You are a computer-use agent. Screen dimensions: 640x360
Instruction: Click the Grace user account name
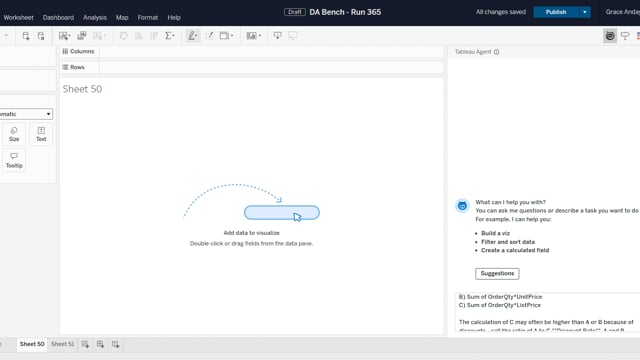click(622, 12)
